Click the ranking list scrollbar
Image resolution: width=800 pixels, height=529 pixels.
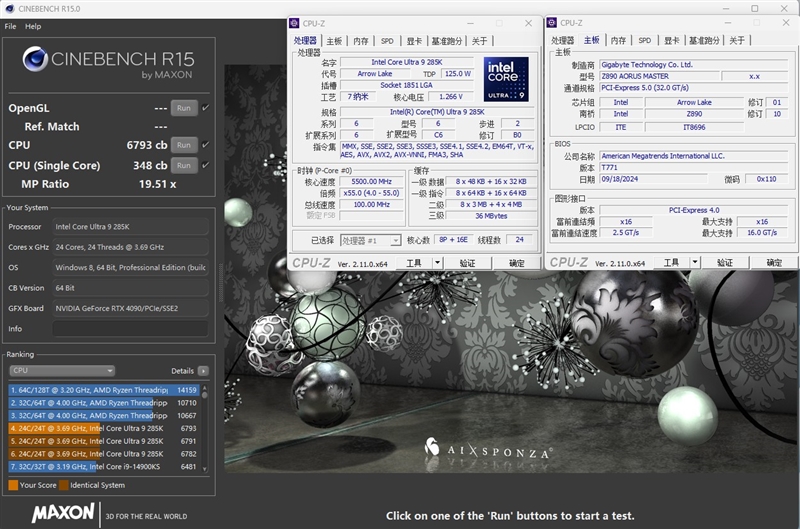(x=205, y=429)
